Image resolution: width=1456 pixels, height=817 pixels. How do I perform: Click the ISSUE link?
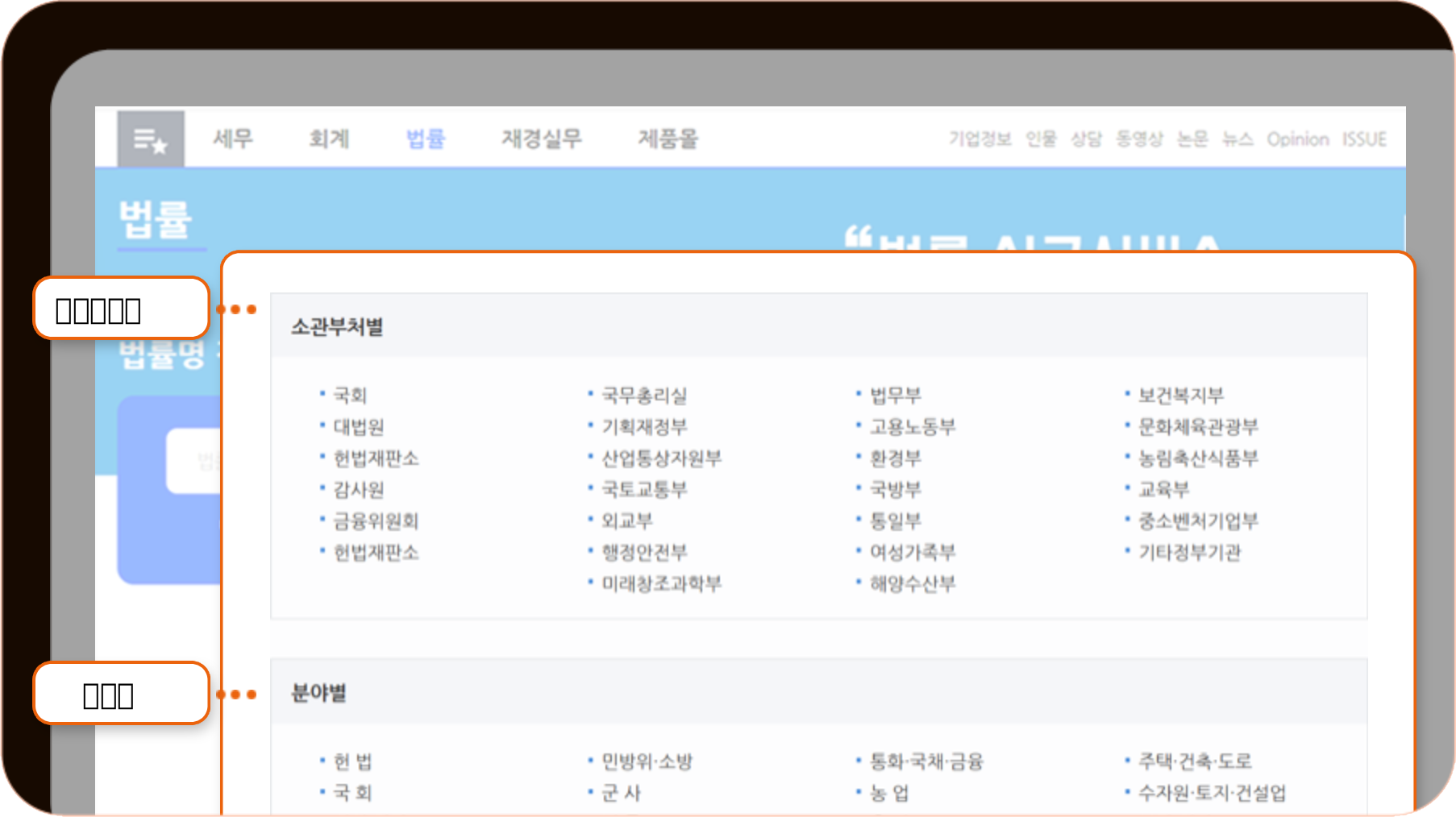coord(1364,139)
